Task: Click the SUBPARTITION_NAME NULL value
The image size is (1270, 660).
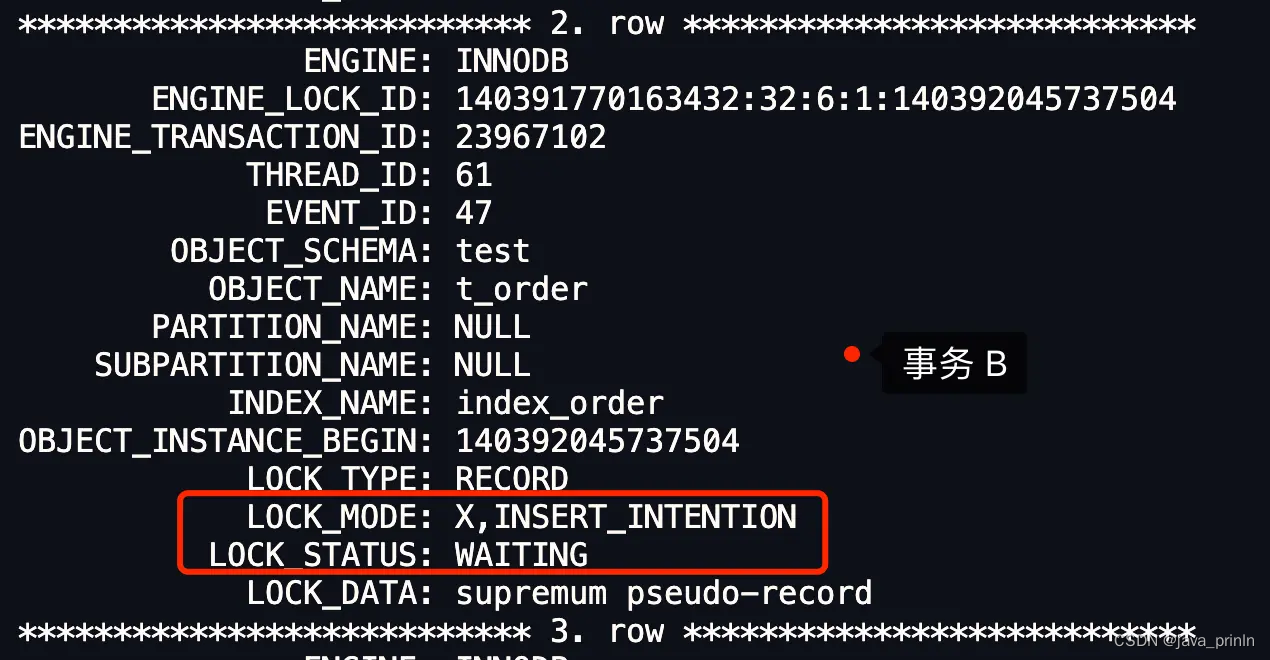Action: tap(492, 365)
